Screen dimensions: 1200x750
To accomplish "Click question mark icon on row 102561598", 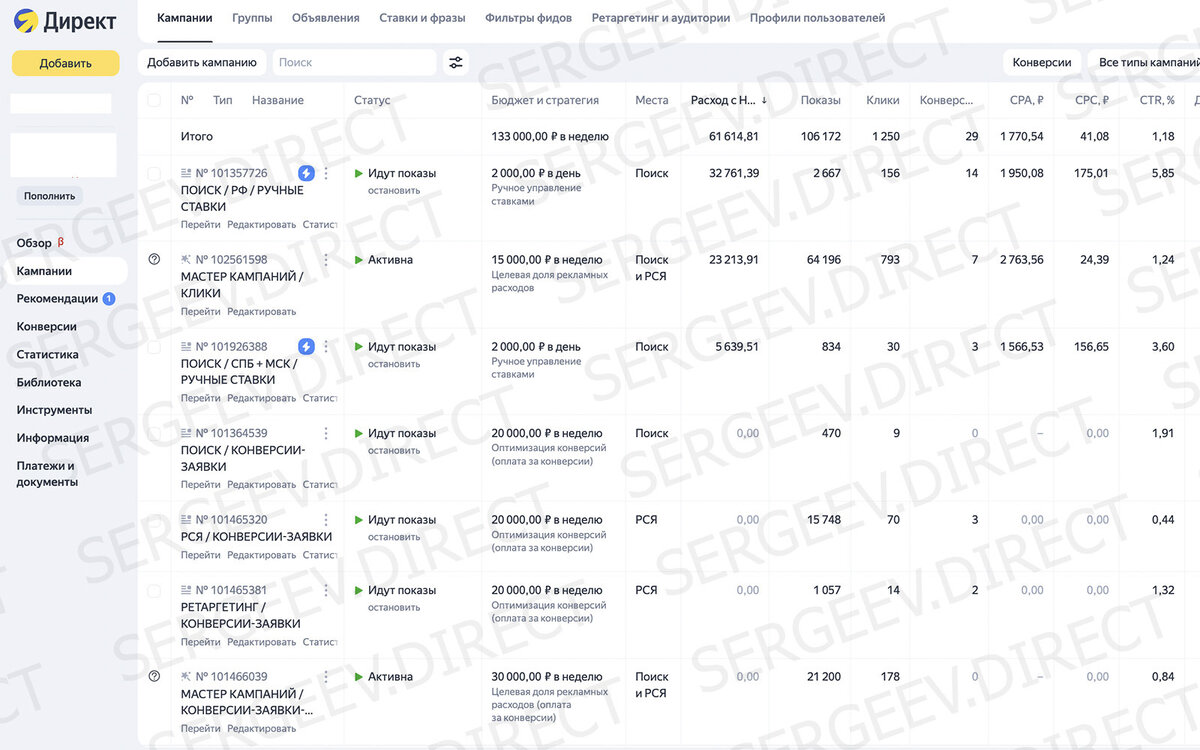I will 154,259.
